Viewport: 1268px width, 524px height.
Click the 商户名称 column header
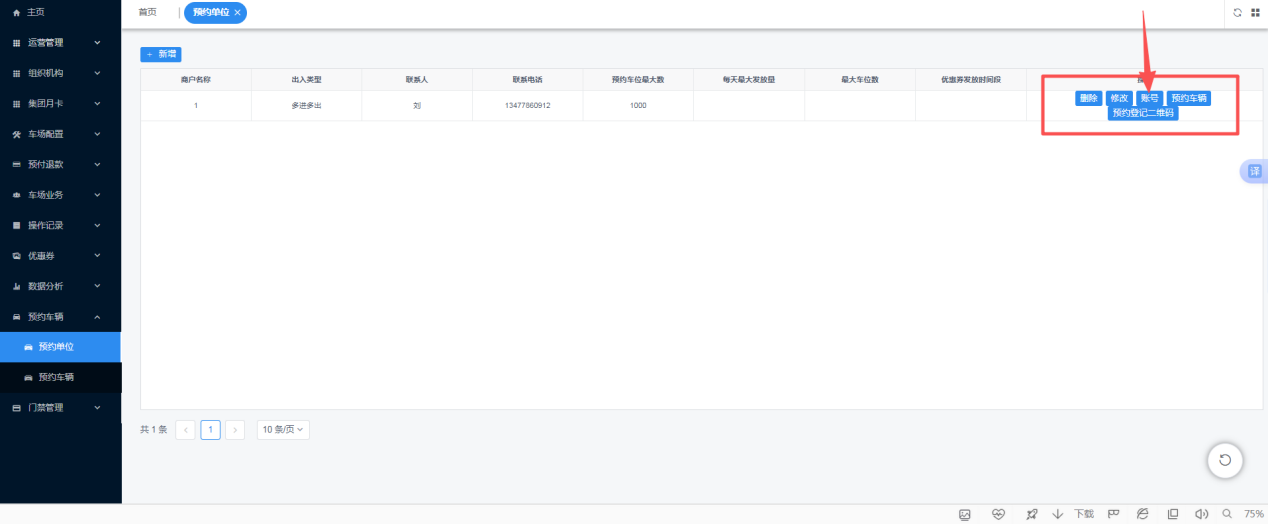196,79
